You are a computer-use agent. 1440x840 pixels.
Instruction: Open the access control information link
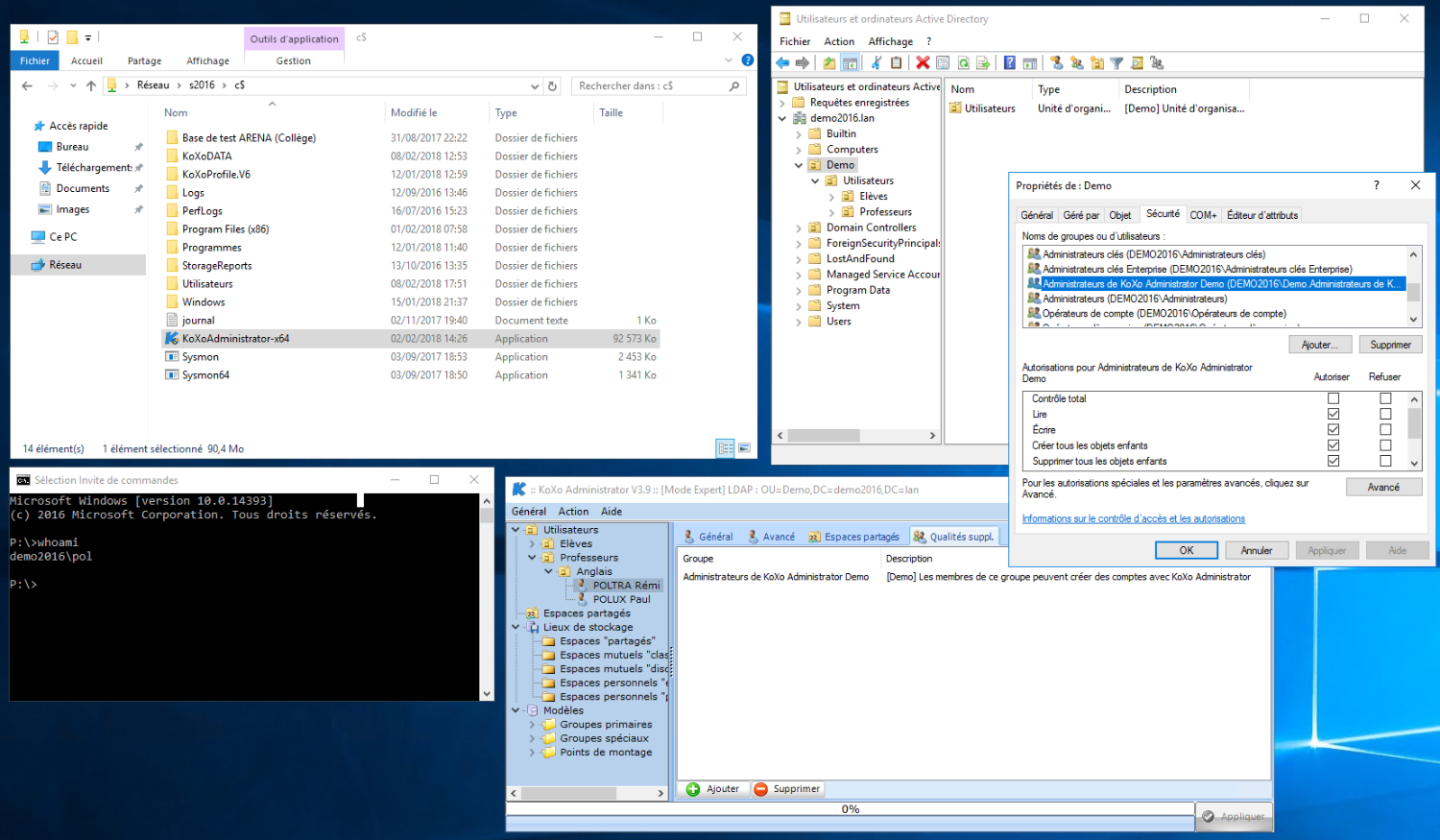[x=1134, y=518]
